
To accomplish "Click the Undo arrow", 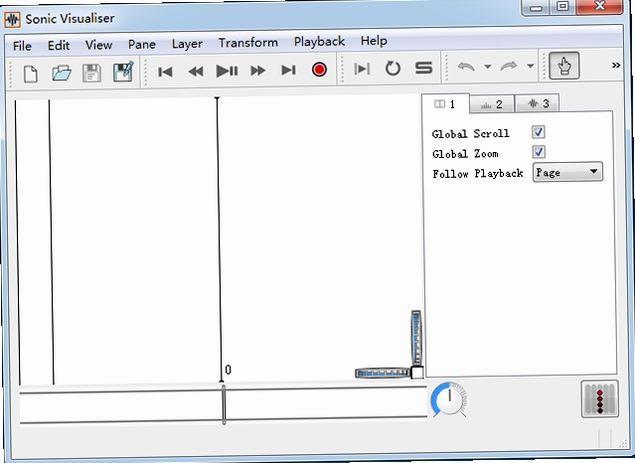I will tap(466, 66).
